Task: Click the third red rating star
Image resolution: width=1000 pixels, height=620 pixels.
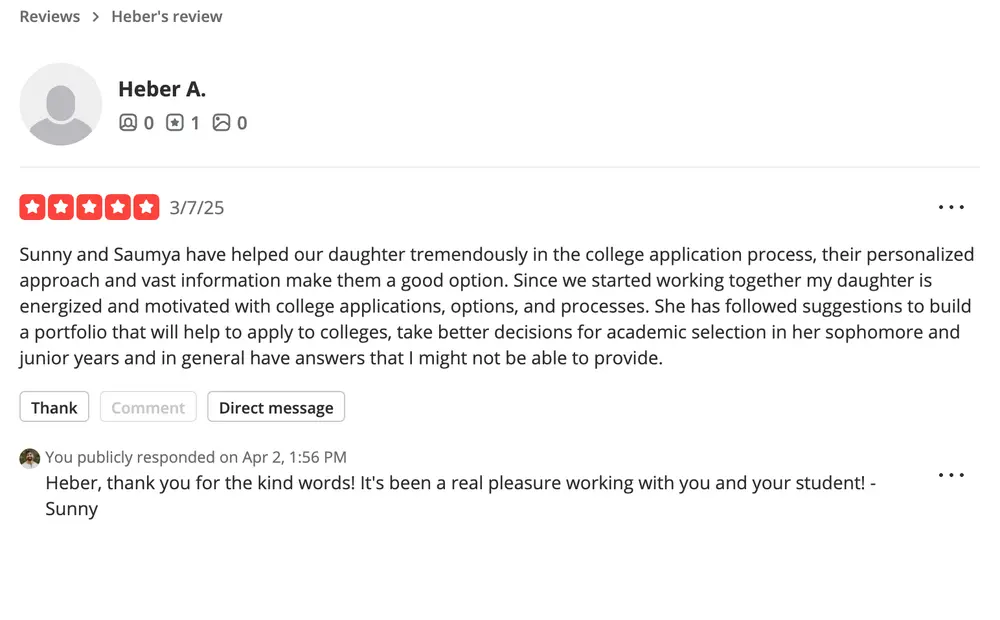Action: coord(89,207)
